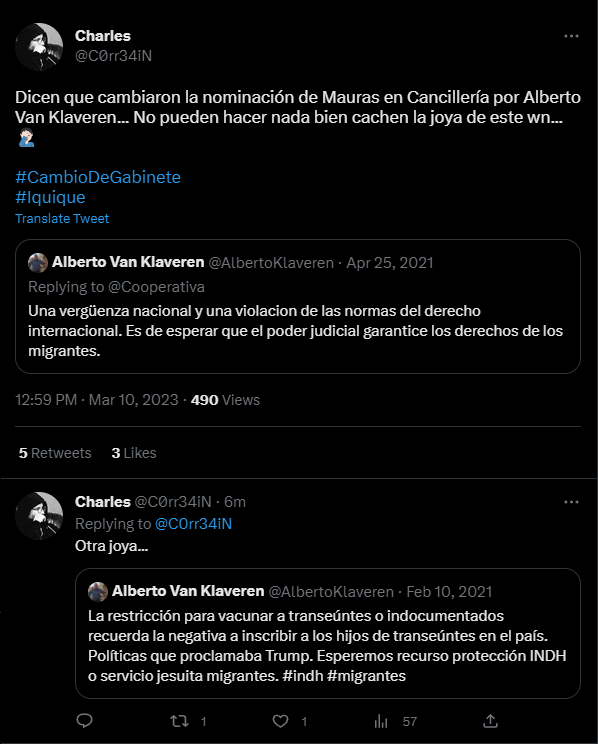The height and width of the screenshot is (744, 598).
Task: View analytics bar chart icon showing 57
Action: [x=381, y=722]
